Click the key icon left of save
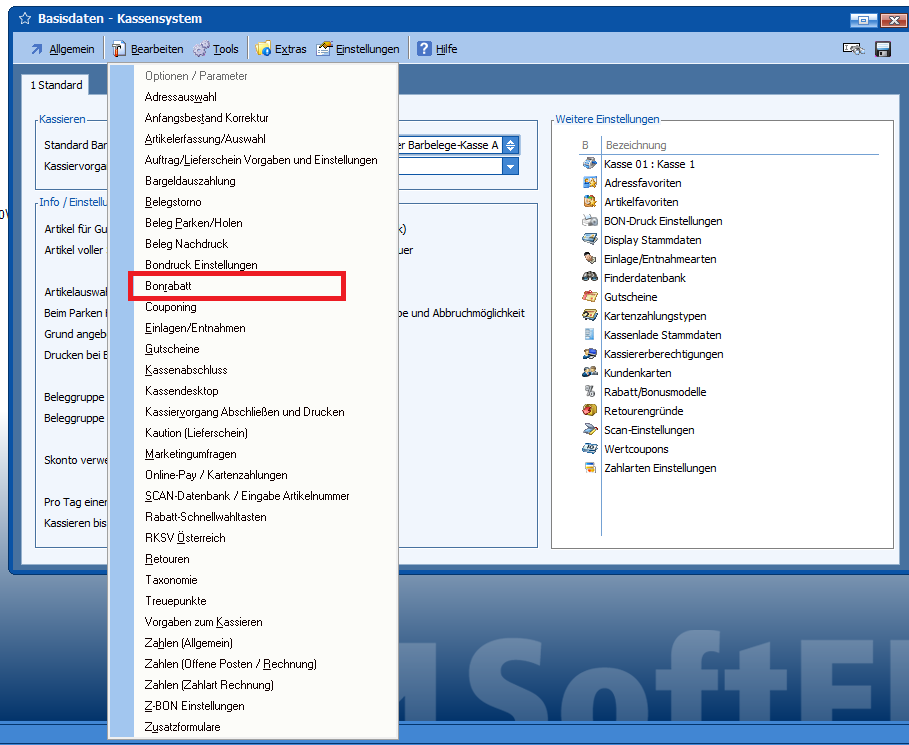 point(852,49)
